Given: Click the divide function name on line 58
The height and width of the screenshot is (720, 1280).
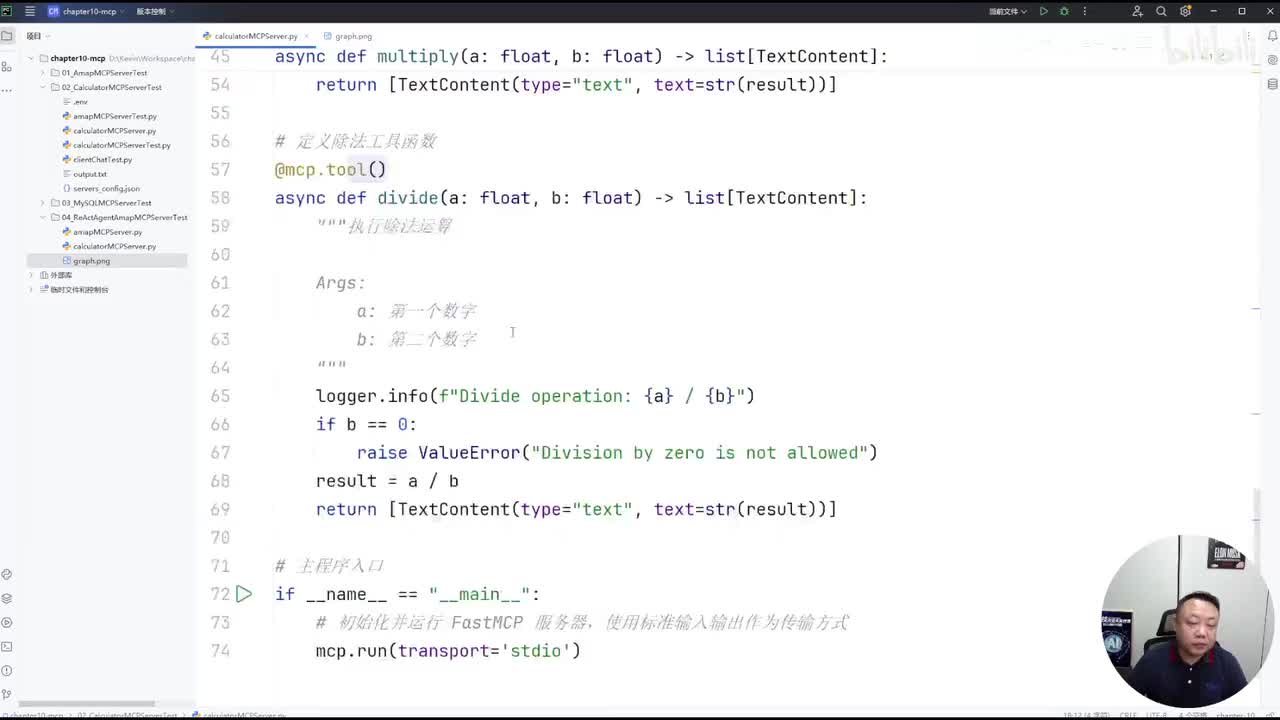Looking at the screenshot, I should (407, 198).
